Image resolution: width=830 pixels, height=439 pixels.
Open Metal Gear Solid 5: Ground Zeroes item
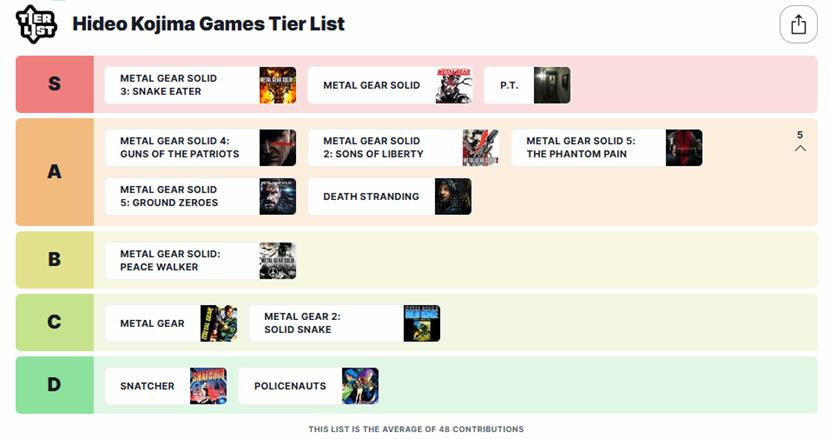[201, 196]
